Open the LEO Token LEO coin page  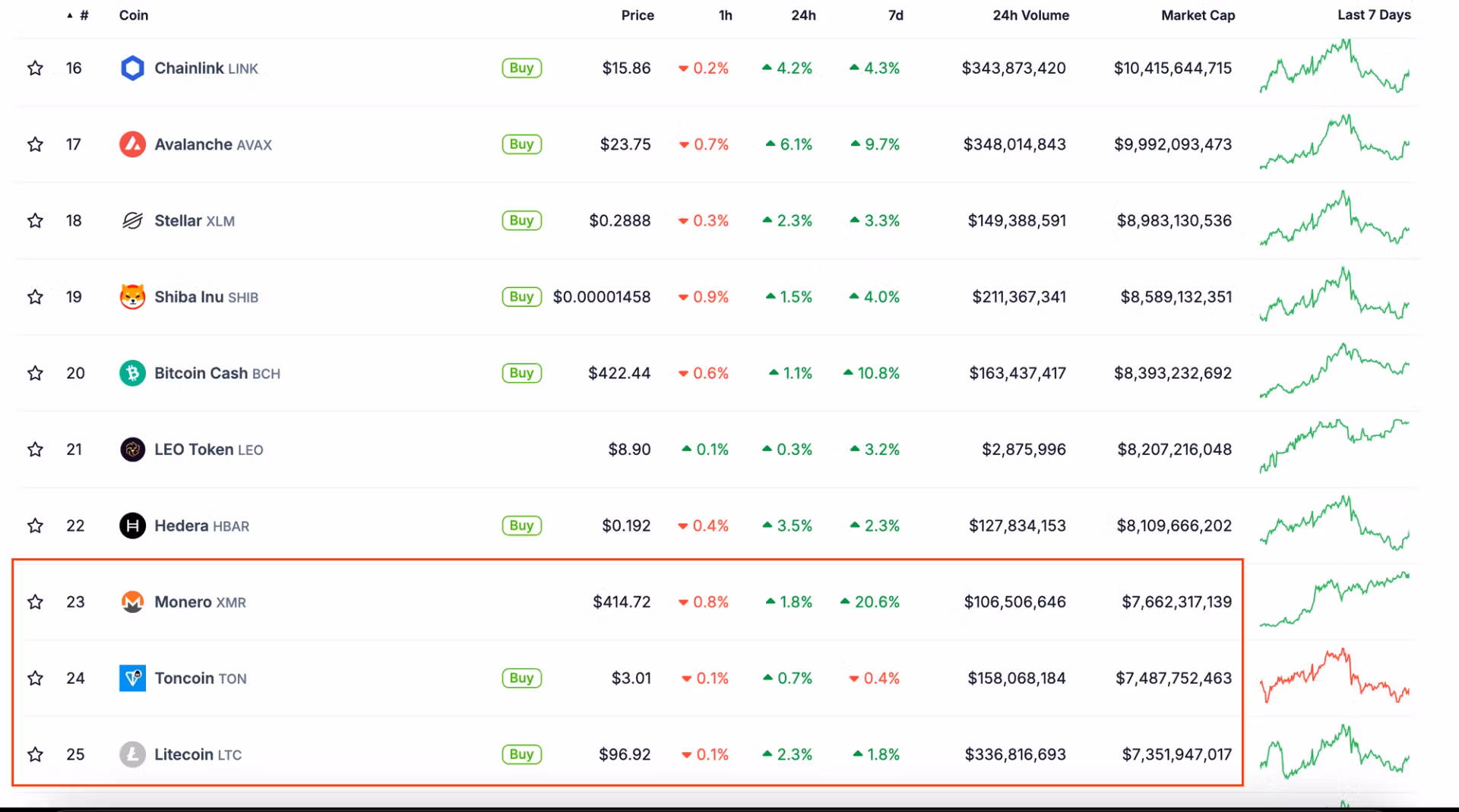click(x=209, y=450)
